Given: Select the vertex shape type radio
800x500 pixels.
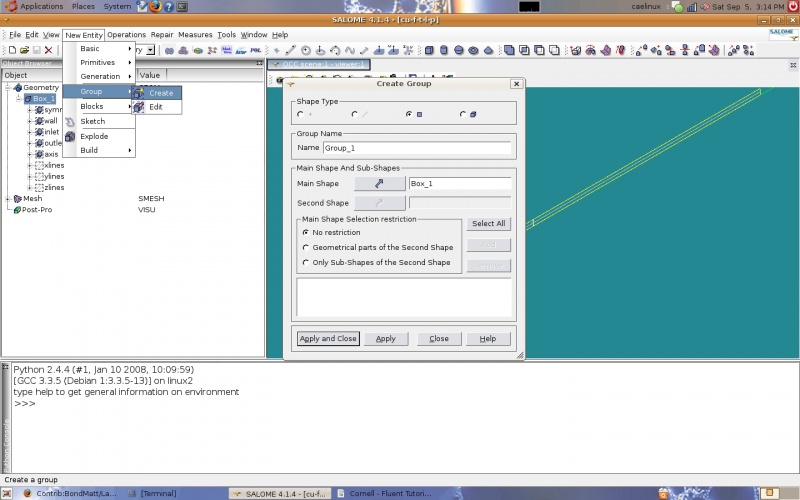Looking at the screenshot, I should 300,114.
